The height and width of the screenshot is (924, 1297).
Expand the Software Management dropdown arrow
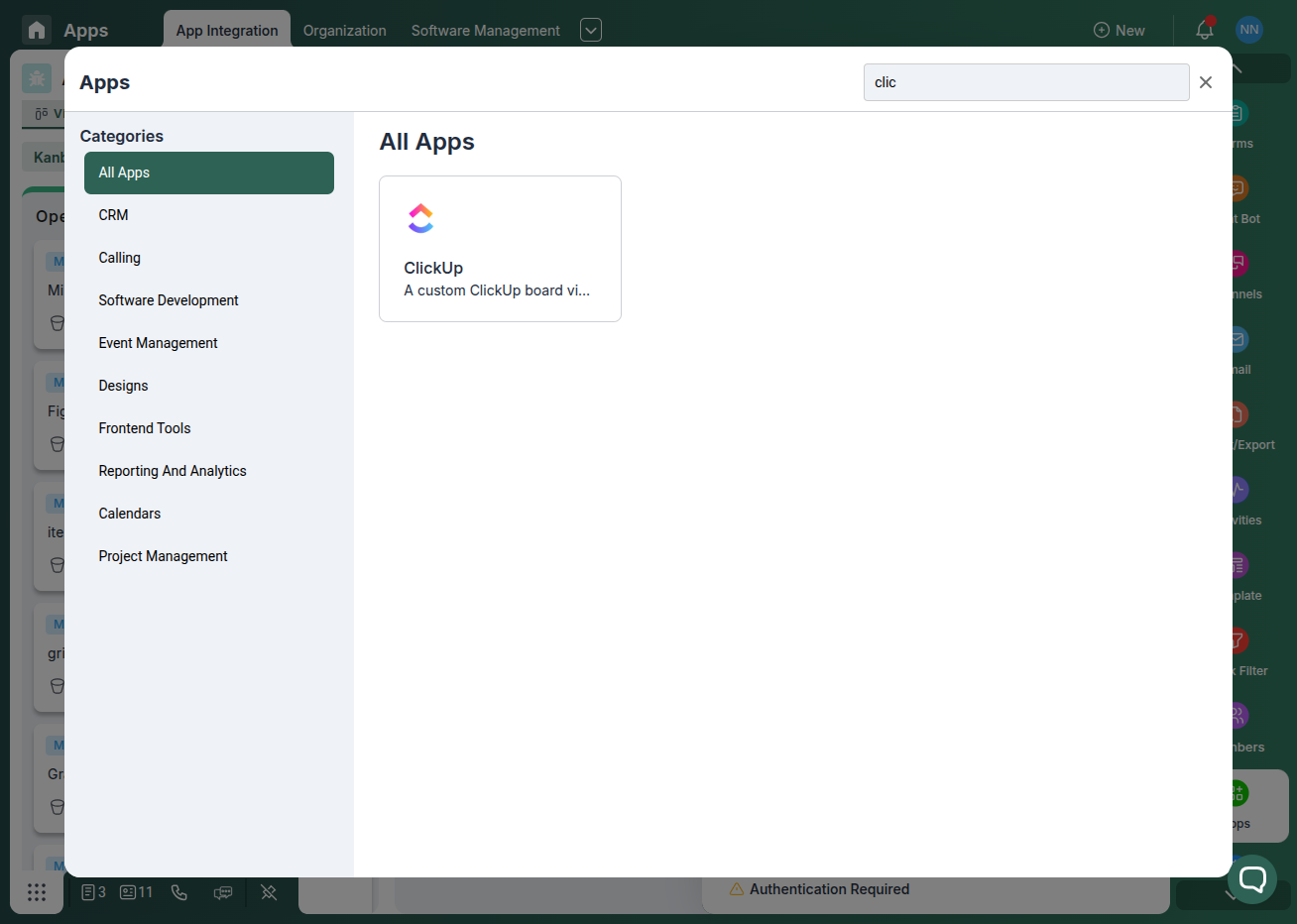click(590, 30)
